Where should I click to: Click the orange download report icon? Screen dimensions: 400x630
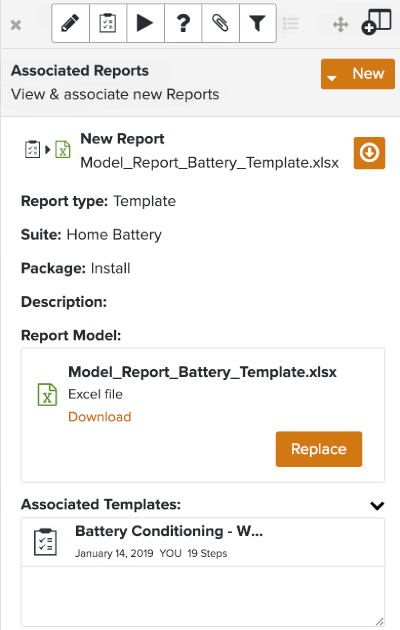(x=369, y=153)
